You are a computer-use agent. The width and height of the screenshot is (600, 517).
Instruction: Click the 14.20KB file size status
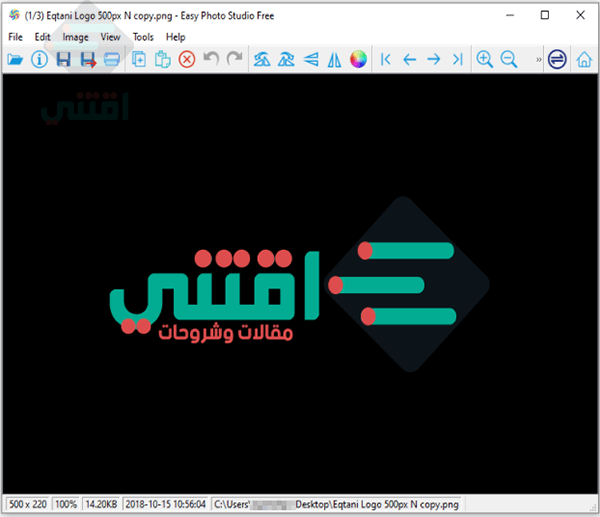[101, 504]
